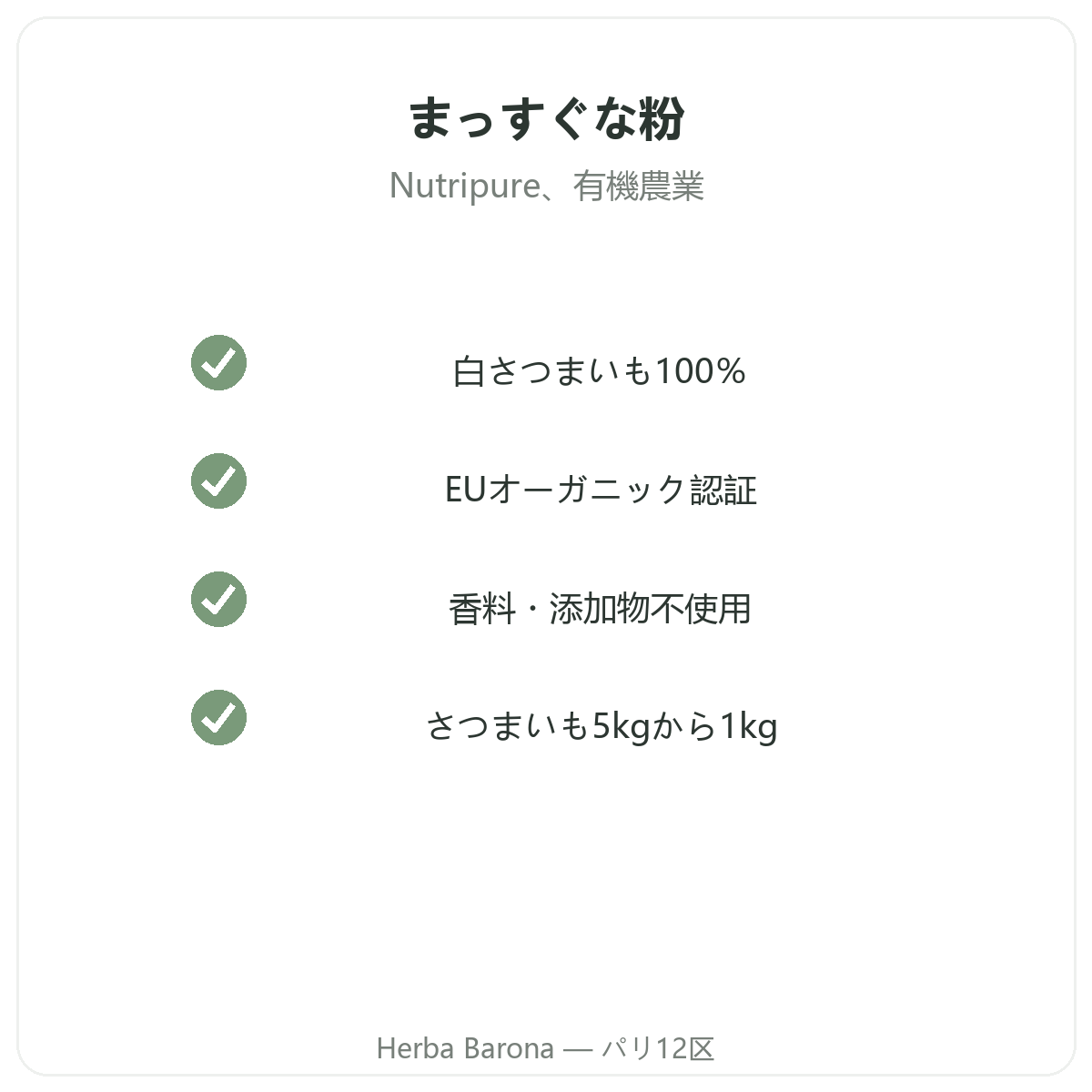Screen dimensions: 1092x1092
Task: Select パリ12区 in the footer
Action: tap(658, 1048)
